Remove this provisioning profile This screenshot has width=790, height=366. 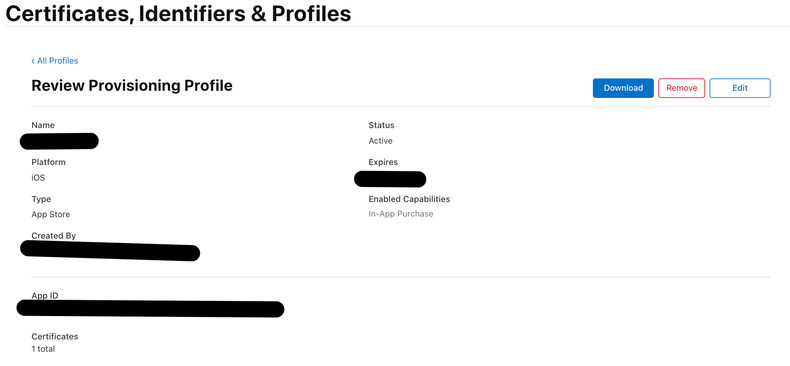[682, 88]
